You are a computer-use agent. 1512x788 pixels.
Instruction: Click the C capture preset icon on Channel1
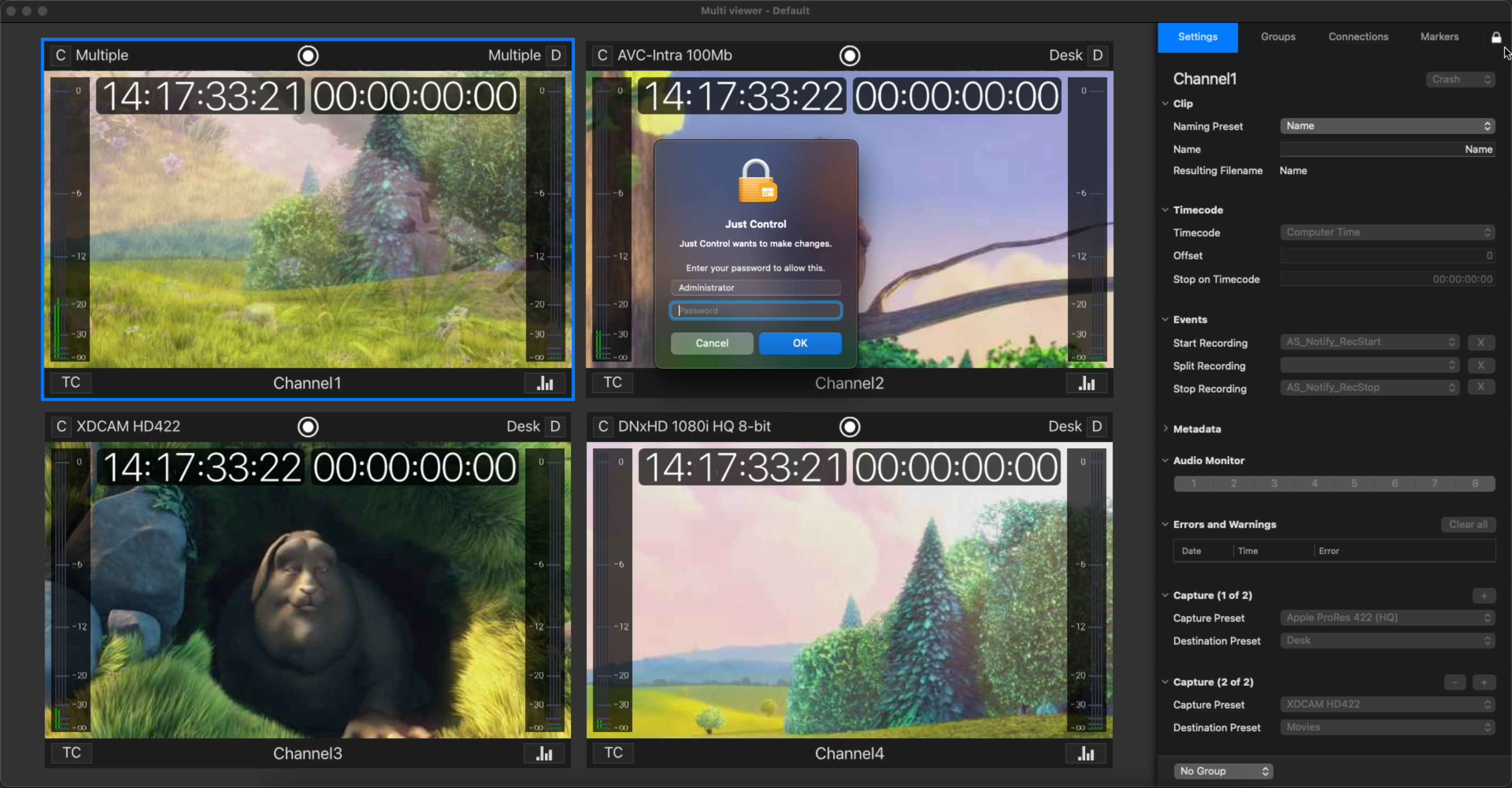click(61, 55)
